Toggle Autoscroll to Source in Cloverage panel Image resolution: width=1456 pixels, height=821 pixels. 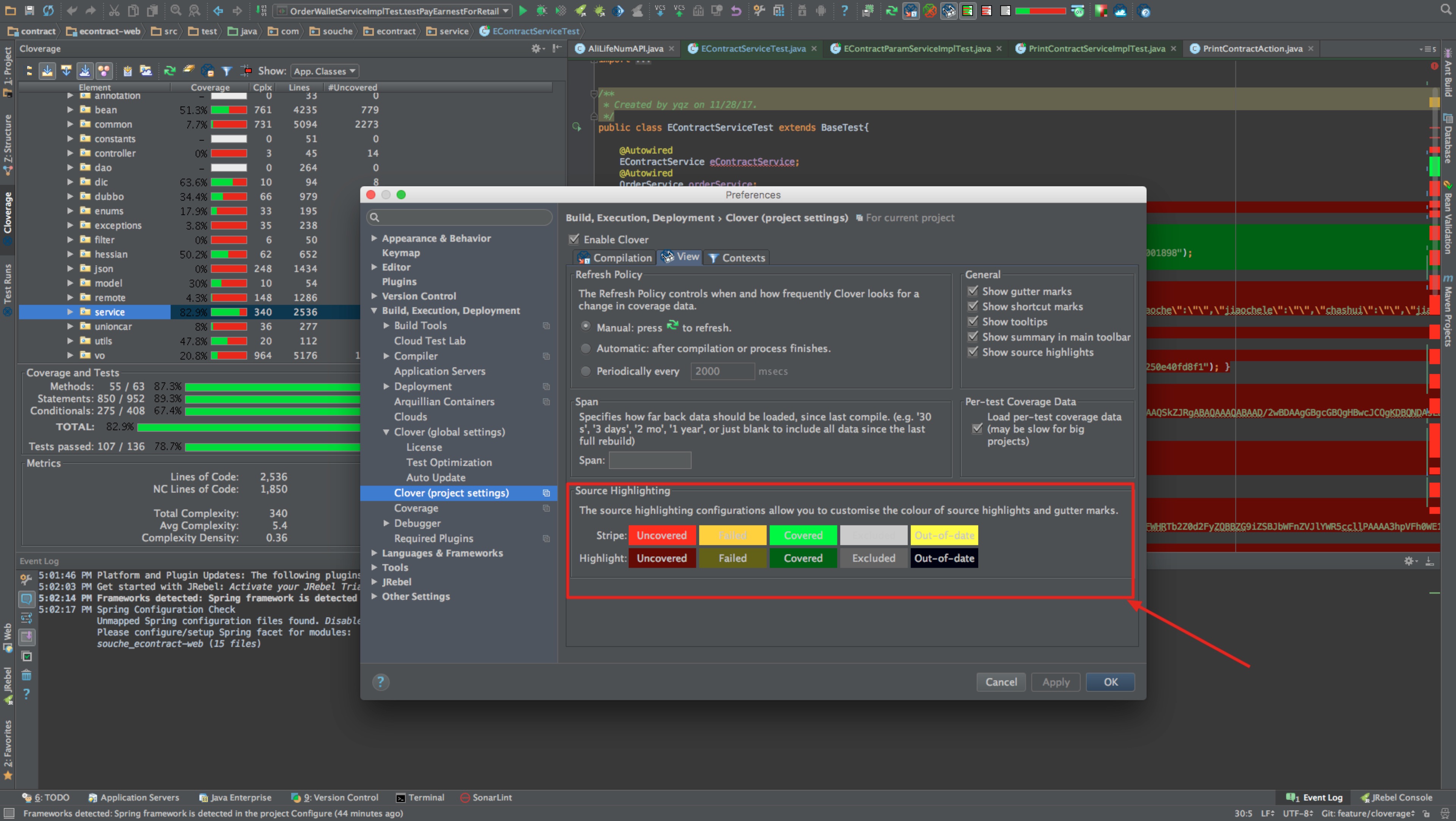point(47,71)
